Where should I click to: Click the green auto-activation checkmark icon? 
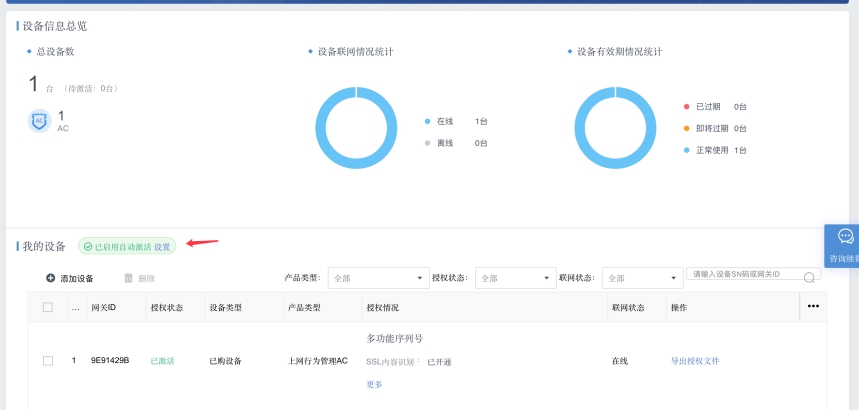coord(88,246)
